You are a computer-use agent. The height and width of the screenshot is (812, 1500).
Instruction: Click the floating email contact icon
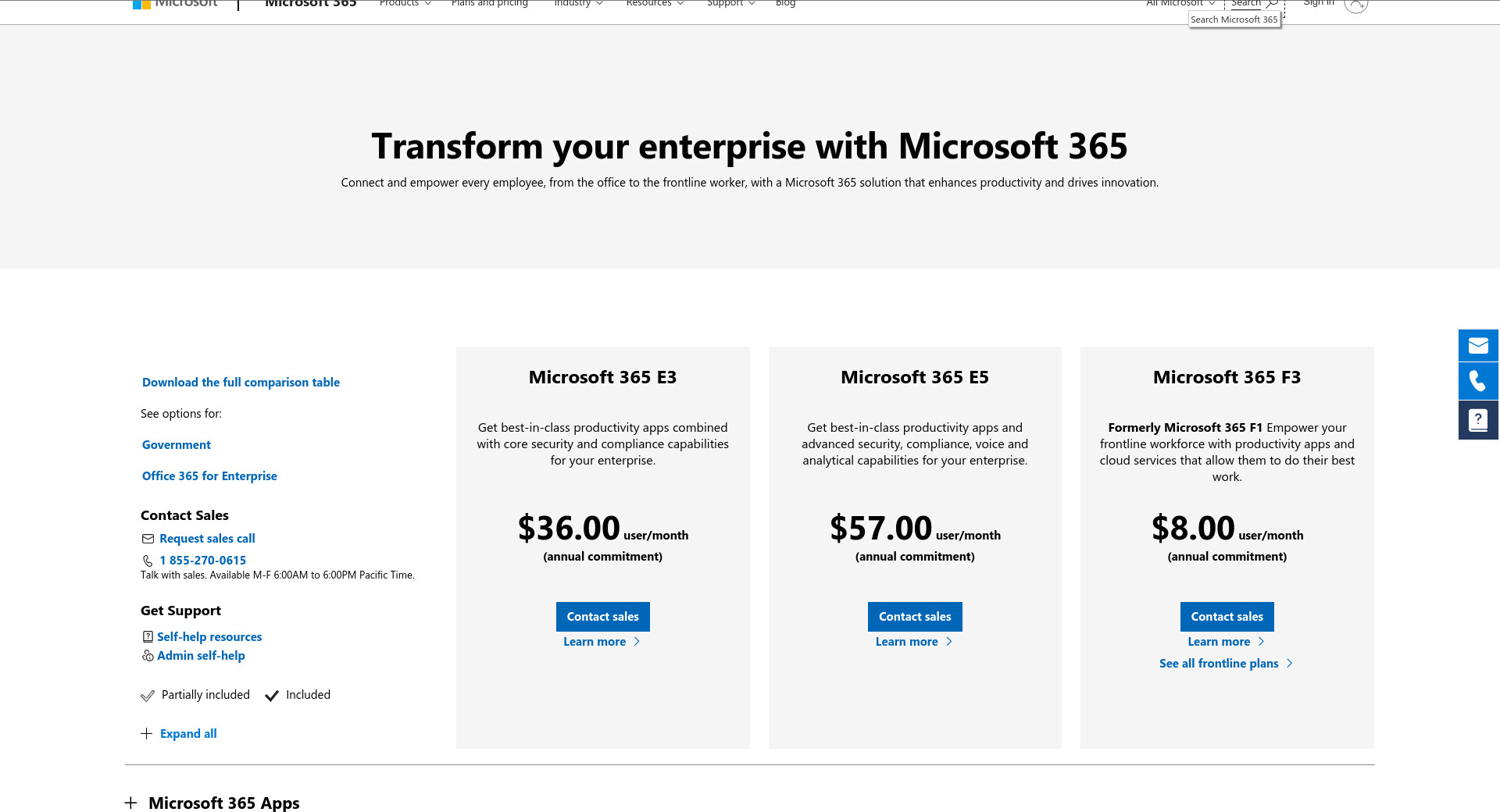tap(1477, 346)
